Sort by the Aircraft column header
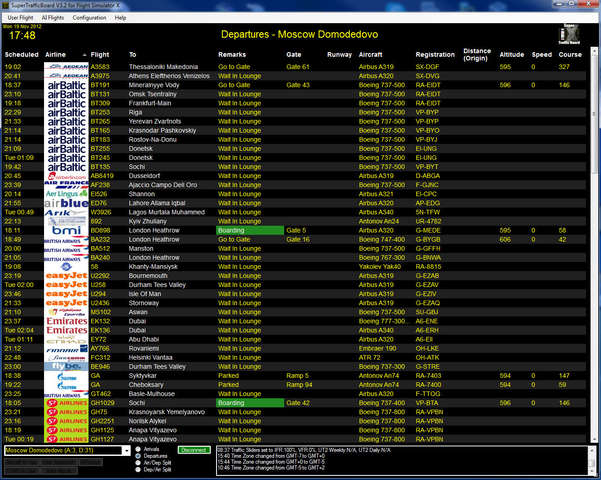The height and width of the screenshot is (480, 601). pos(371,55)
